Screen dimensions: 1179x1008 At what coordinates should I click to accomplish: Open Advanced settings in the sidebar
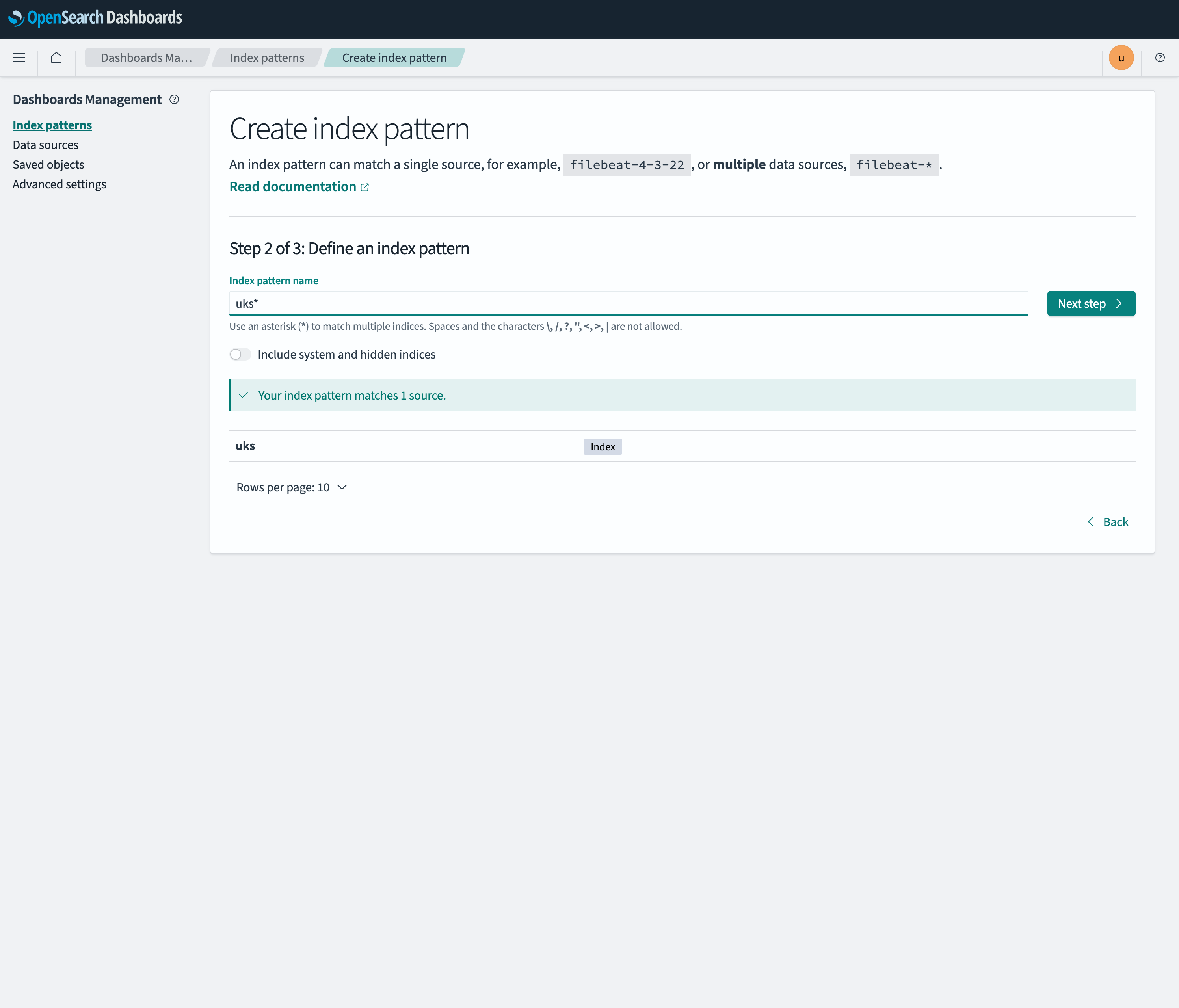click(x=59, y=184)
